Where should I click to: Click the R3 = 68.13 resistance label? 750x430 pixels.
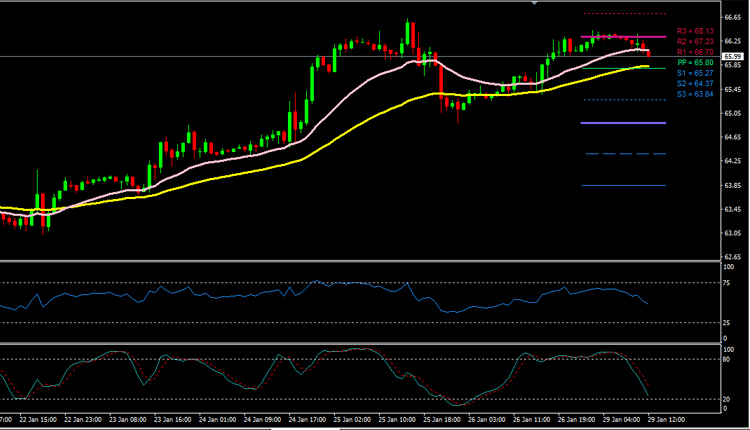click(694, 31)
